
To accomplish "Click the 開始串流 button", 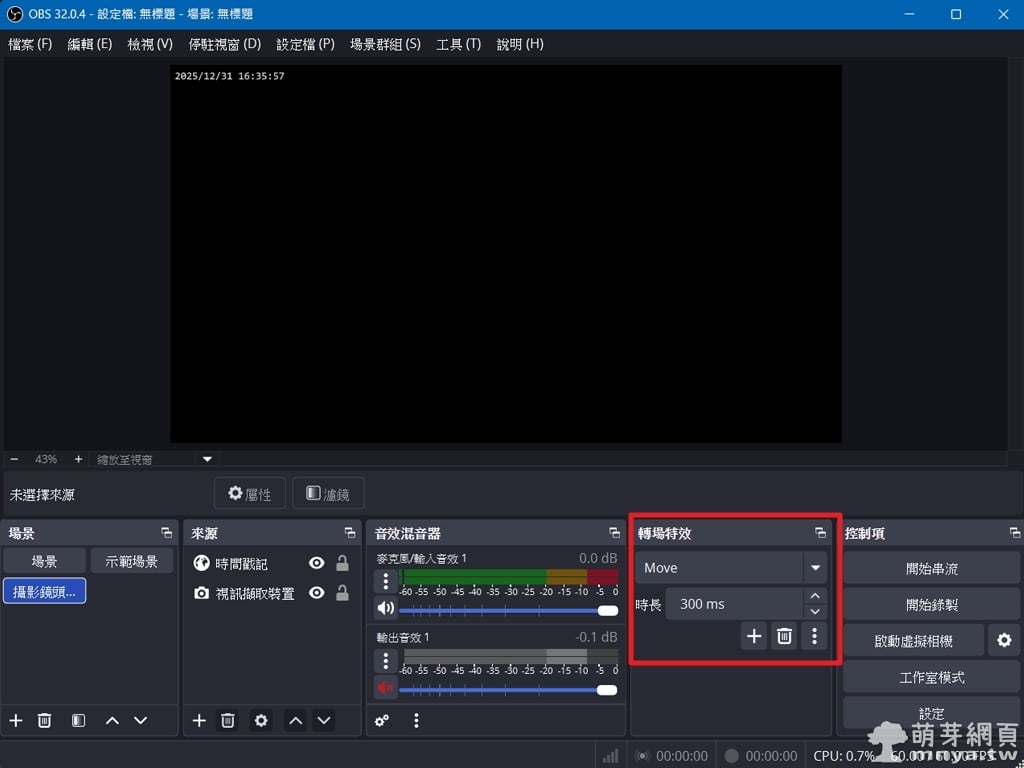I will (931, 568).
